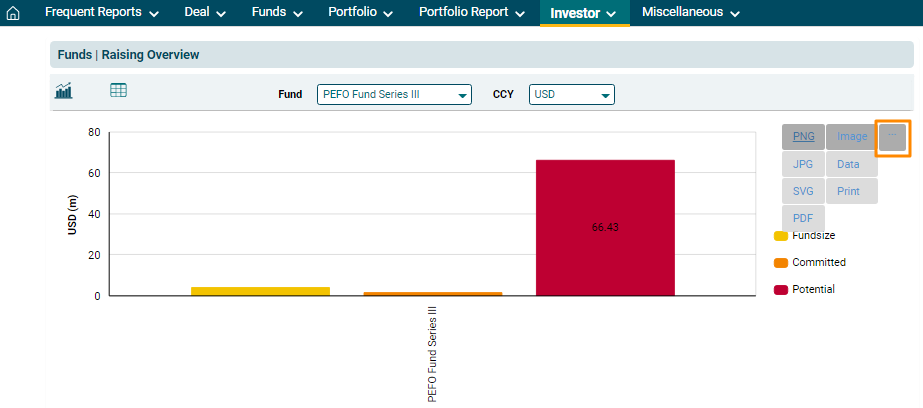Click the home icon in navigation bar

coord(13,14)
